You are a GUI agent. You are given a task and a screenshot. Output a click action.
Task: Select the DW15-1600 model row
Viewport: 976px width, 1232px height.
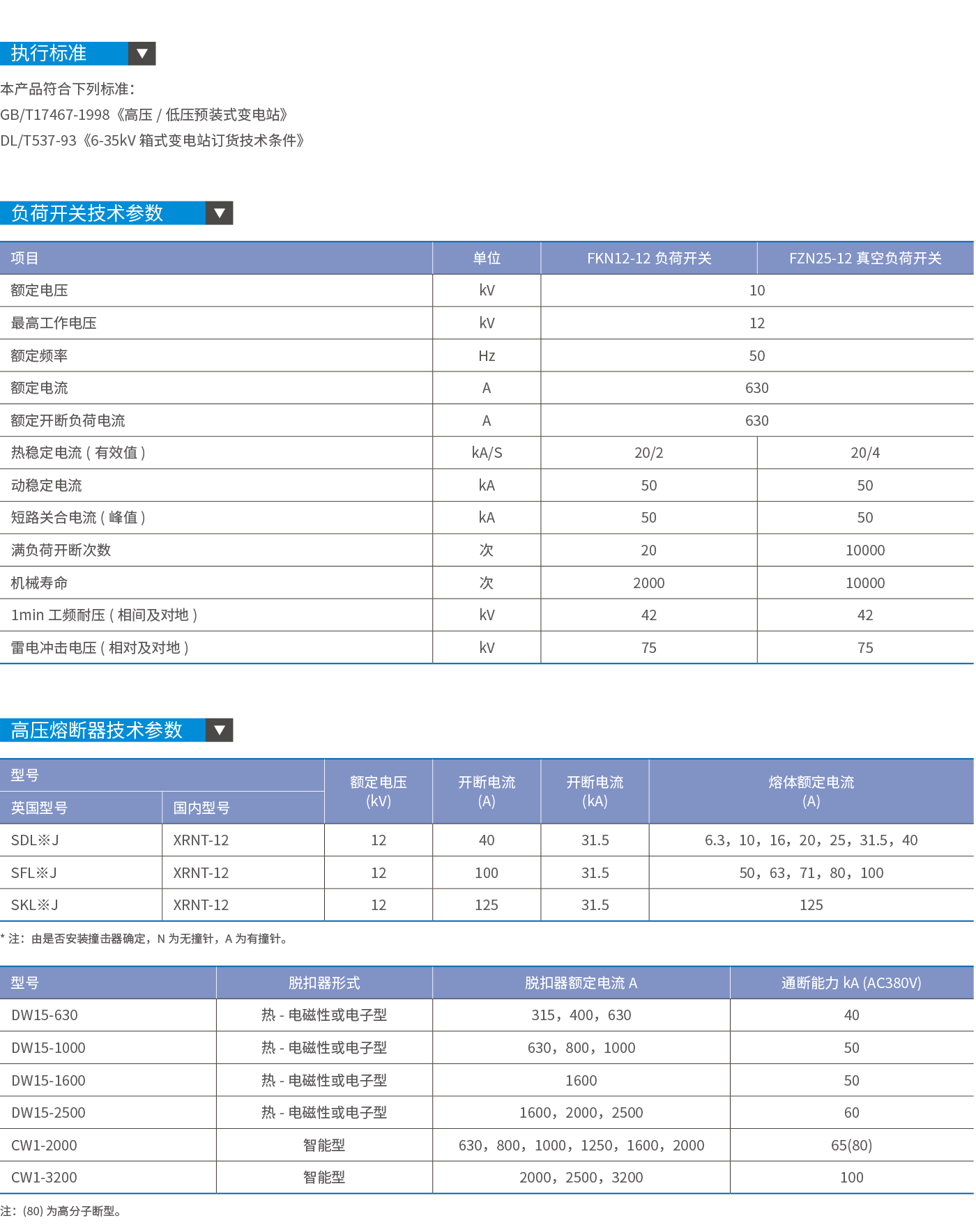click(48, 1081)
